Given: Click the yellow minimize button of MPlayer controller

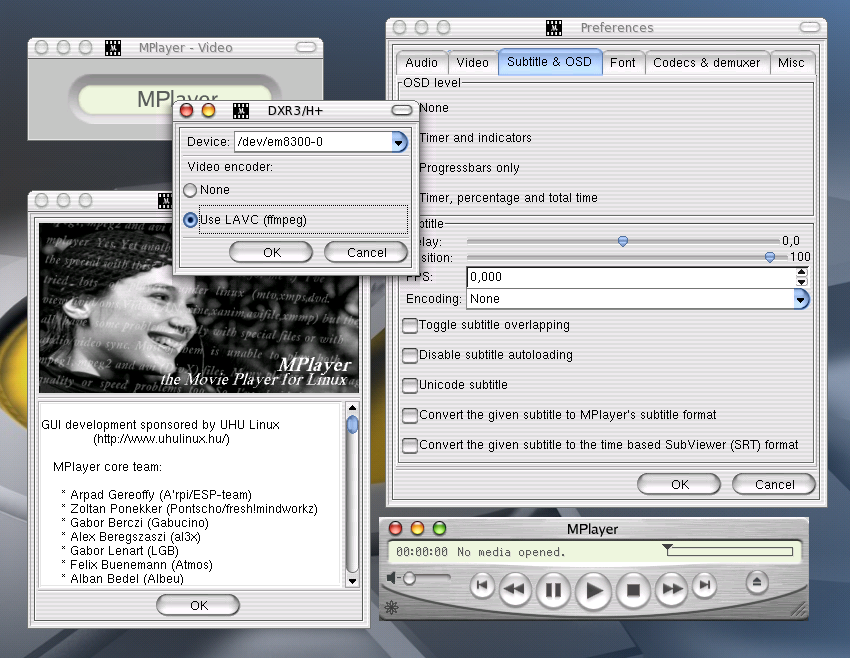Looking at the screenshot, I should tap(417, 528).
